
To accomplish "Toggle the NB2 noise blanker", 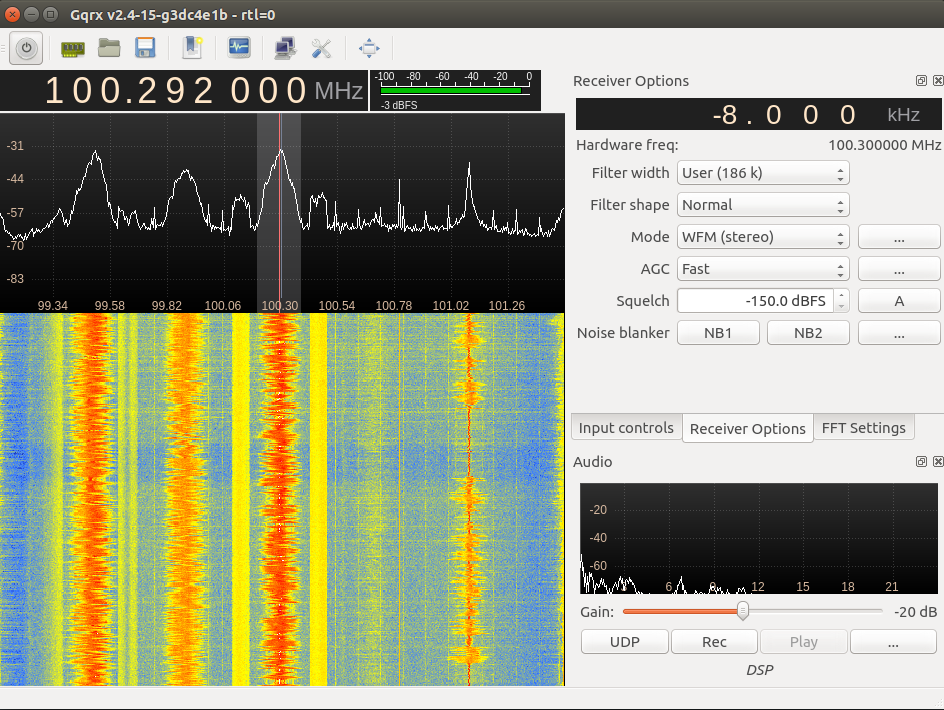I will coord(808,332).
